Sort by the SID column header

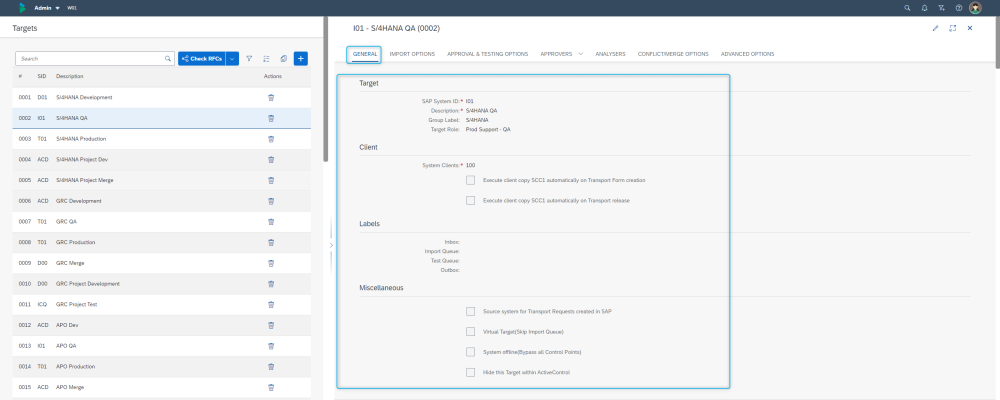tap(41, 77)
